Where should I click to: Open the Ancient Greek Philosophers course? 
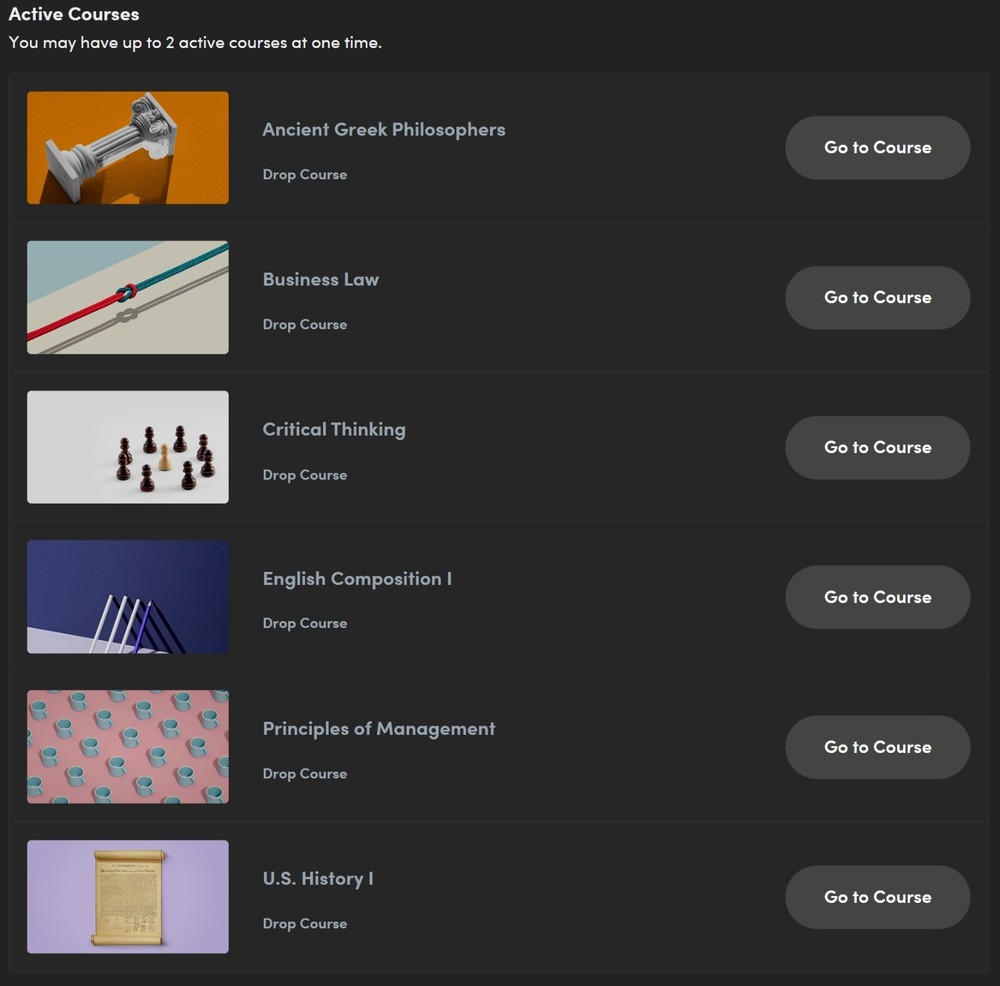click(877, 147)
